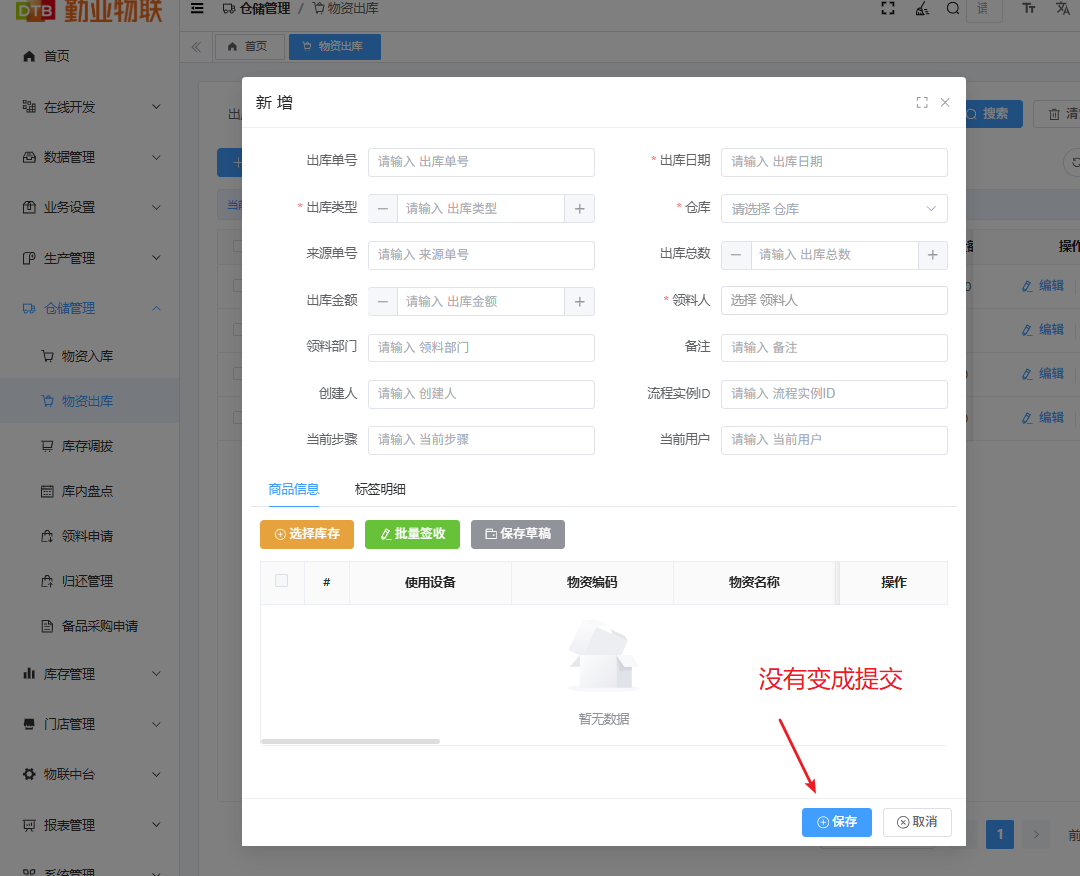Image resolution: width=1080 pixels, height=876 pixels.
Task: Increase 出库总数 with plus button
Action: (933, 255)
